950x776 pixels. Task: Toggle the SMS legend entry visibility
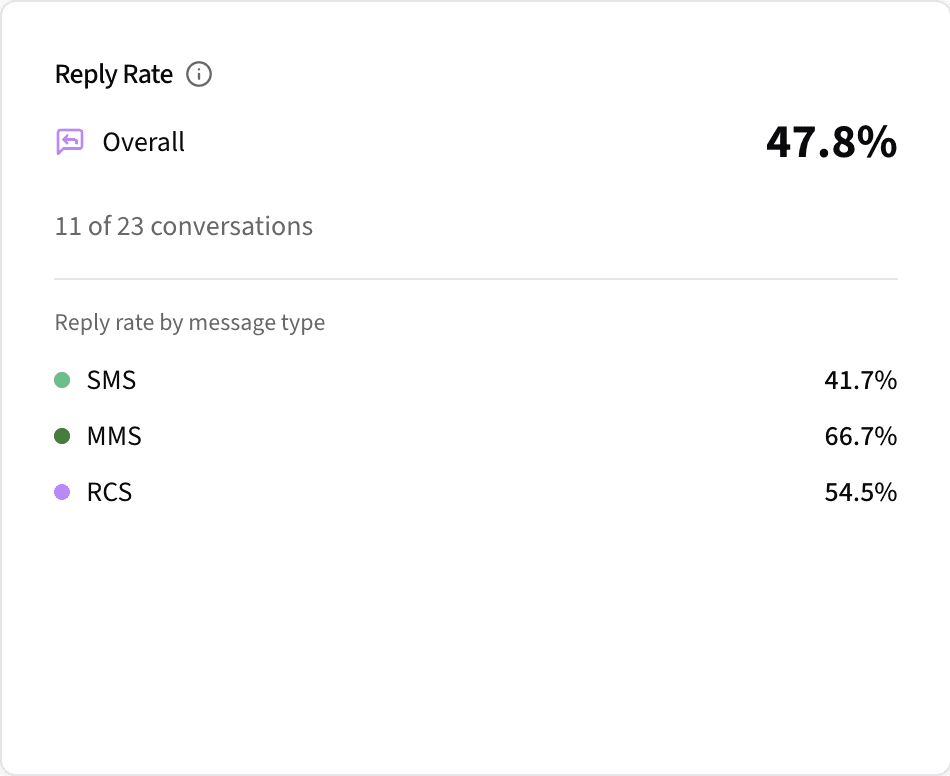coord(111,380)
